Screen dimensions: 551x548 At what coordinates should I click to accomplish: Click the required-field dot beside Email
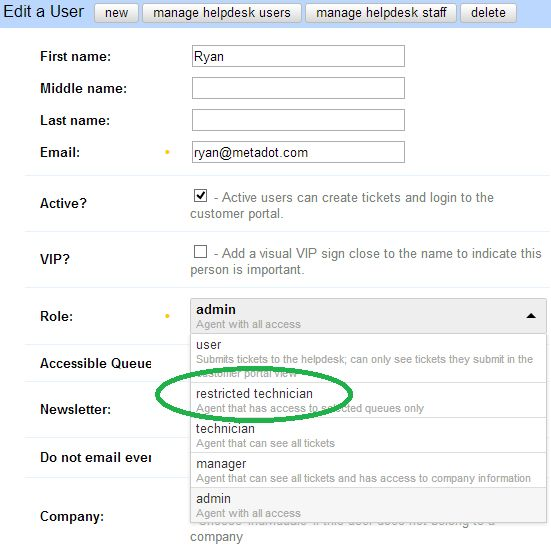tap(167, 152)
